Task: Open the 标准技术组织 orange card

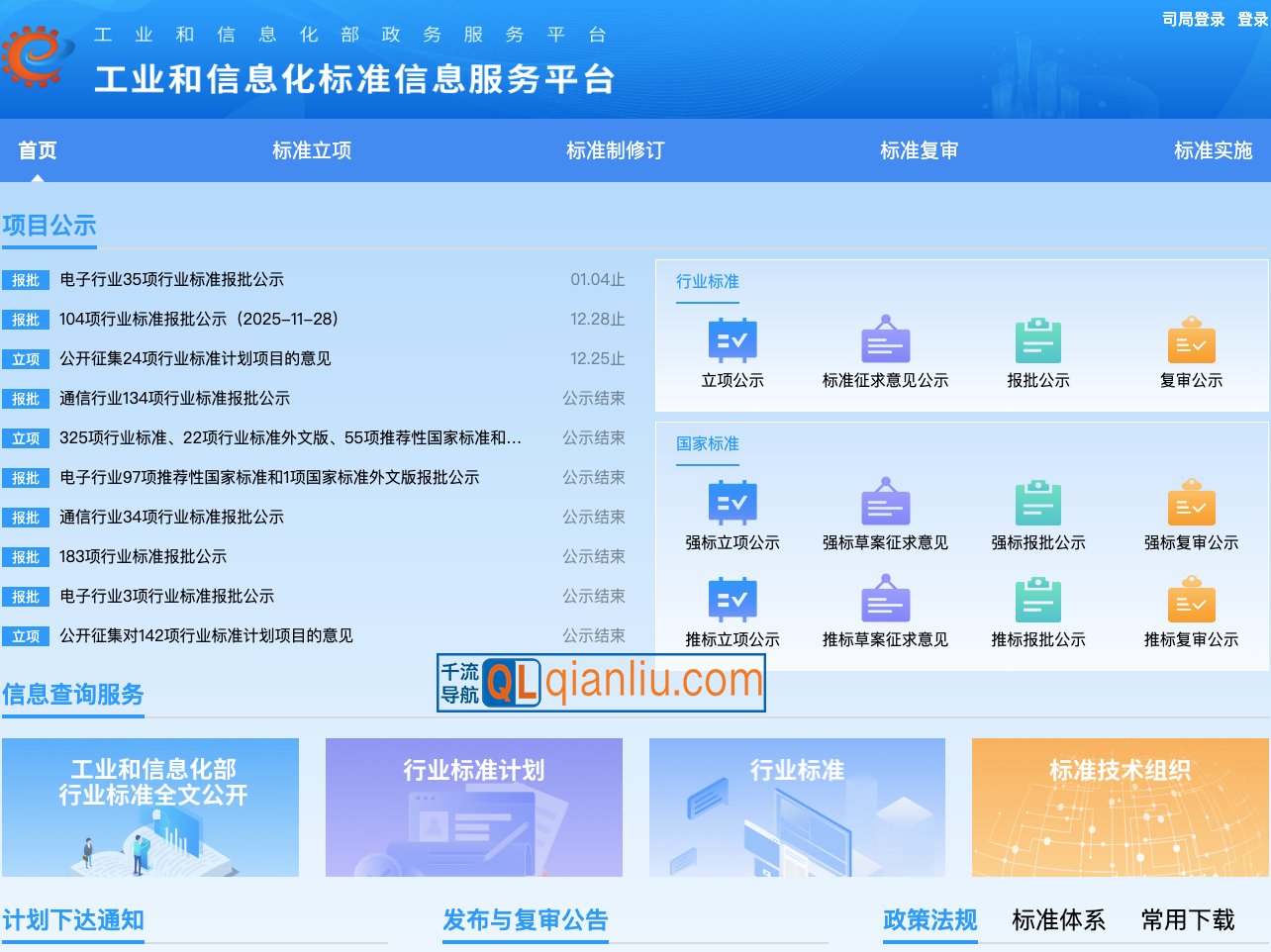Action: (1120, 806)
